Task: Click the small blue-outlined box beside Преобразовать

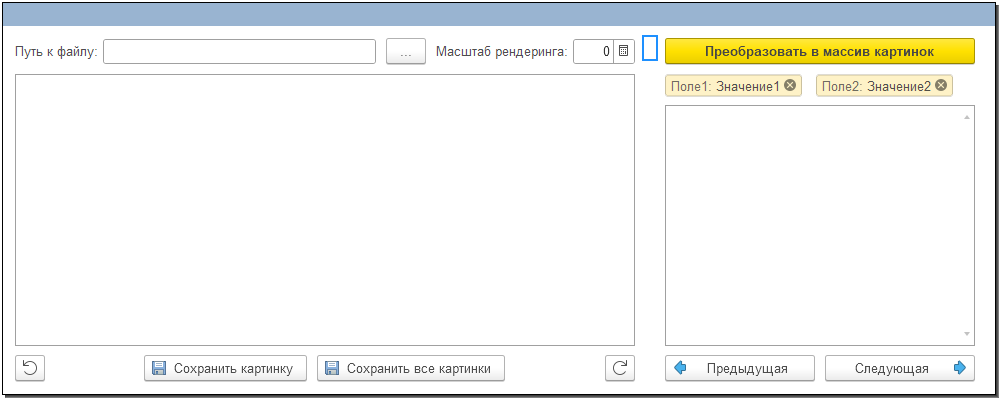Action: 649,48
